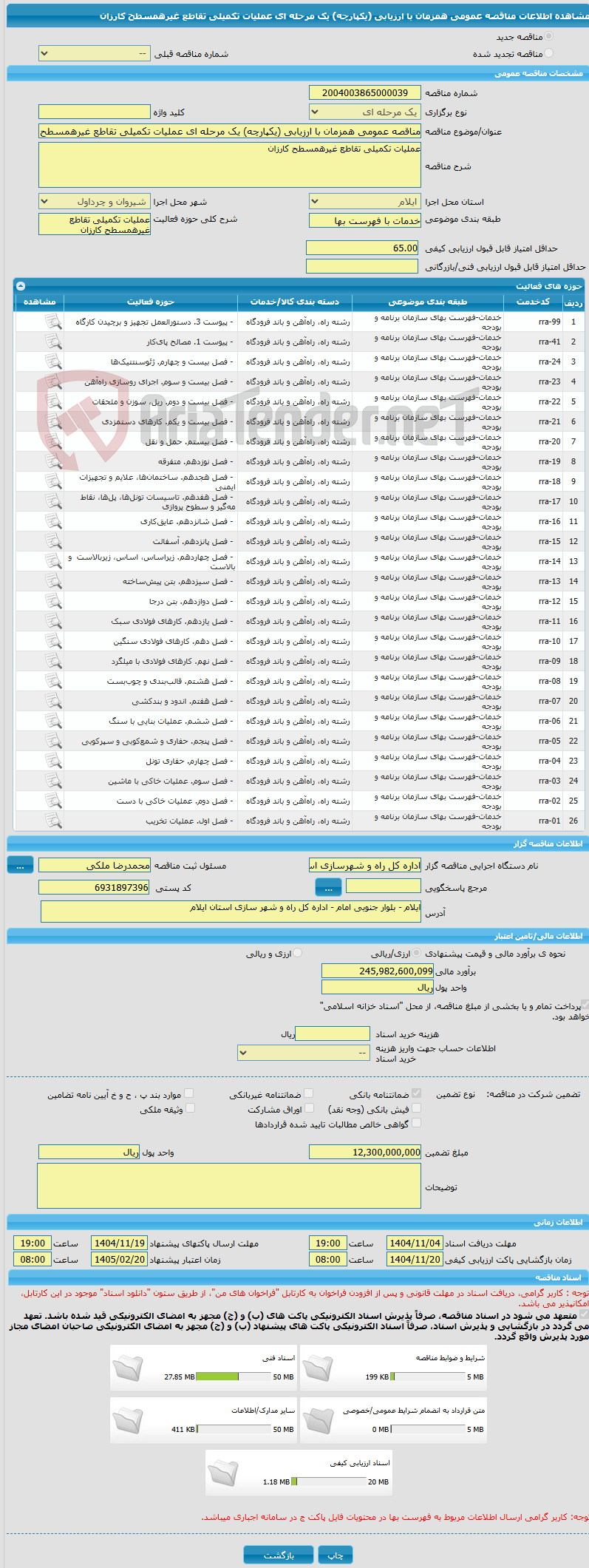Open view icon for row rra-15

[x=53, y=541]
